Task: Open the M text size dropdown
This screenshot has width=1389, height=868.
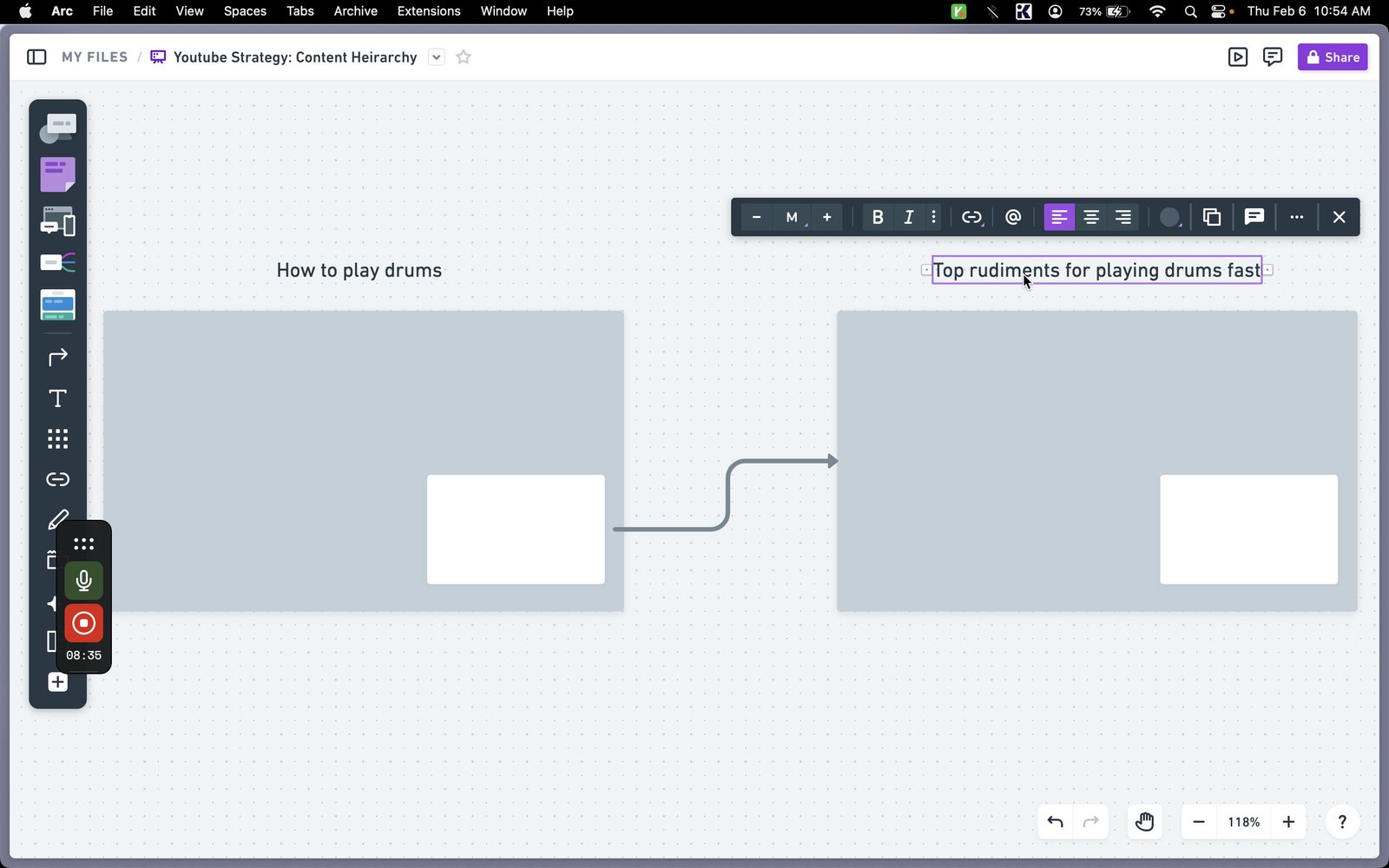Action: 792,217
